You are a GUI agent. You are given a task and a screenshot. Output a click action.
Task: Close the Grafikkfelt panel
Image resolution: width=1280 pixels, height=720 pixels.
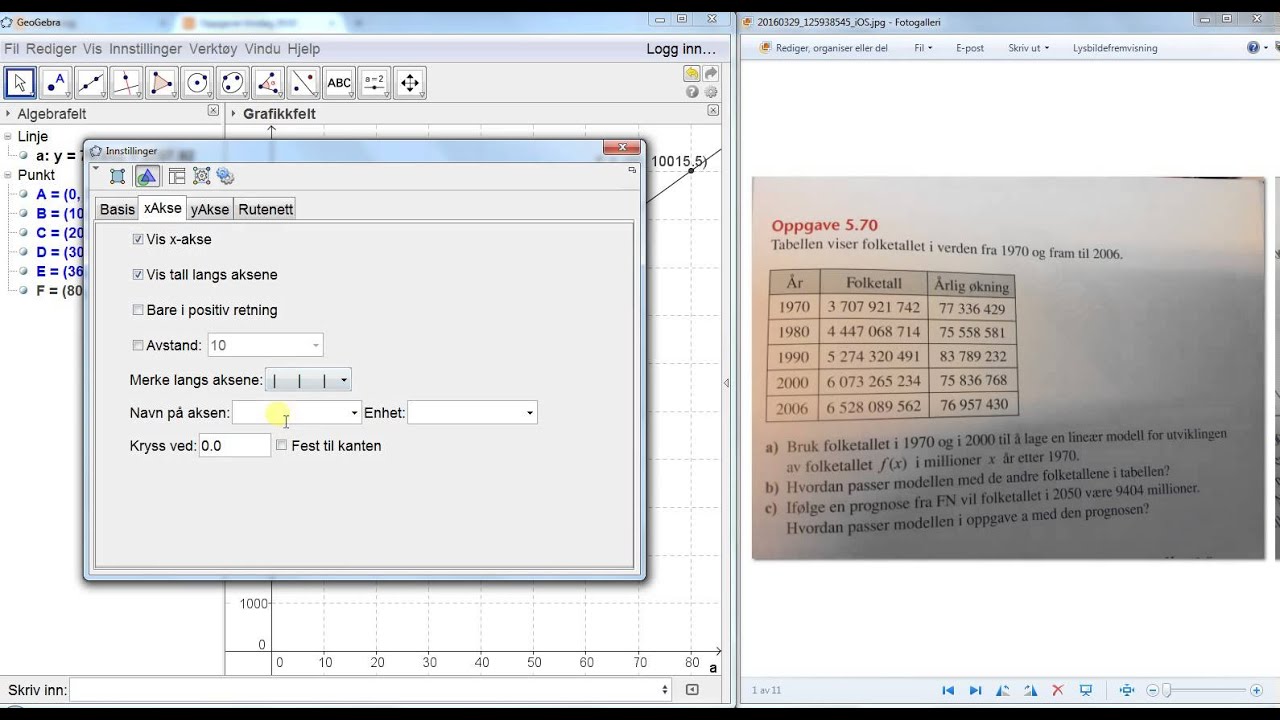coord(713,111)
